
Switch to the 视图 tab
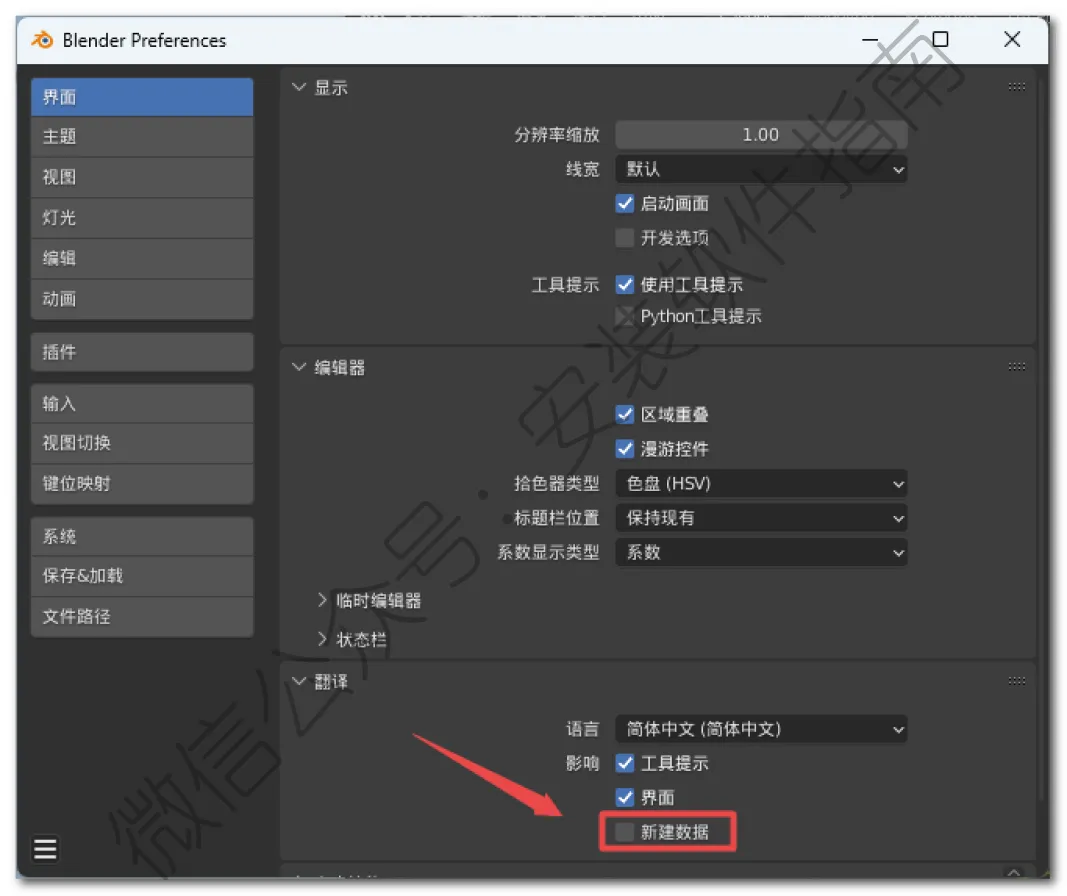pos(142,178)
